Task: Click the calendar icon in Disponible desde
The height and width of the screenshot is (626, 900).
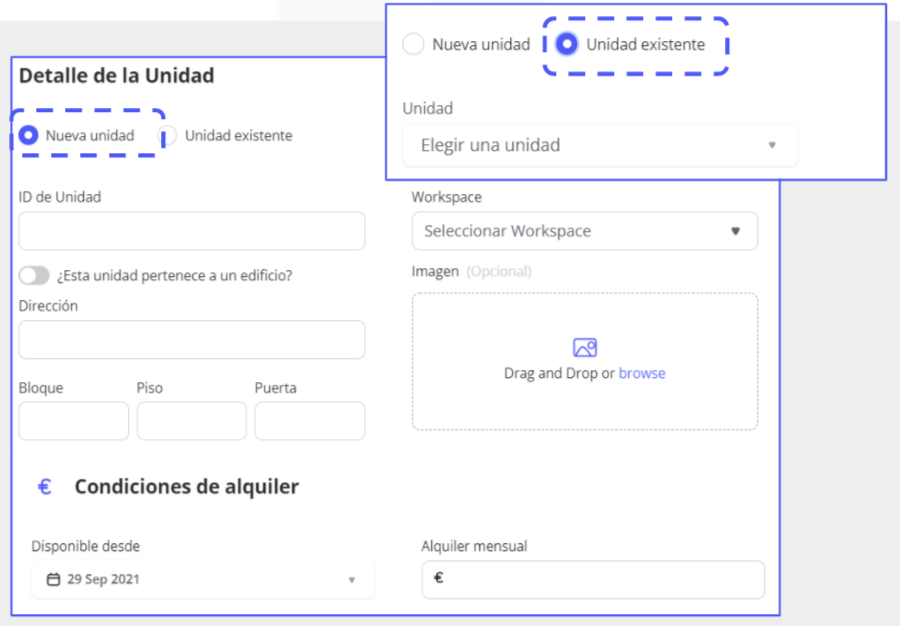Action: click(54, 579)
